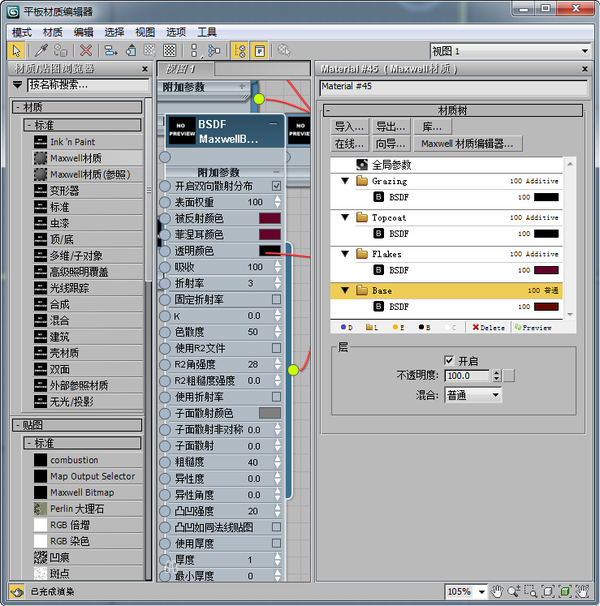Collapse the 材质 rollout in browser

point(77,107)
